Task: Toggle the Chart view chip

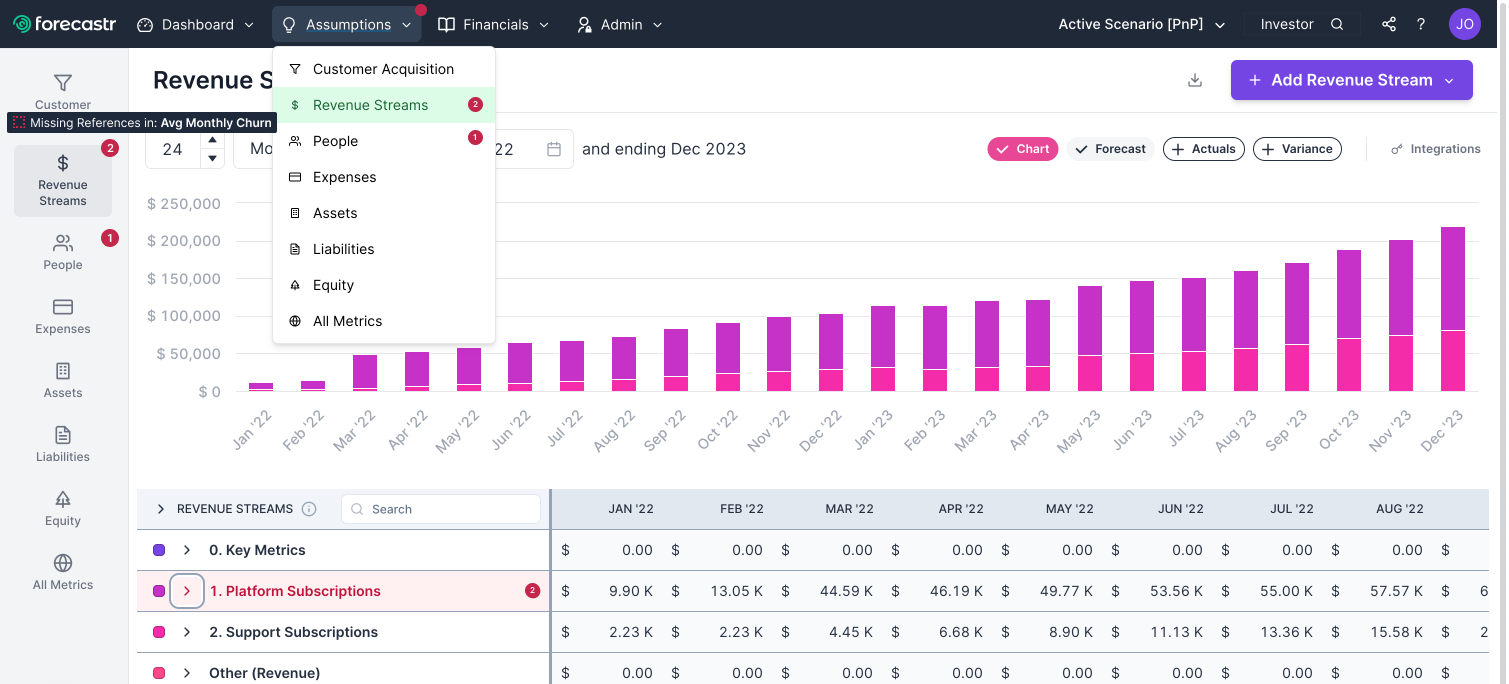Action: pos(1023,149)
